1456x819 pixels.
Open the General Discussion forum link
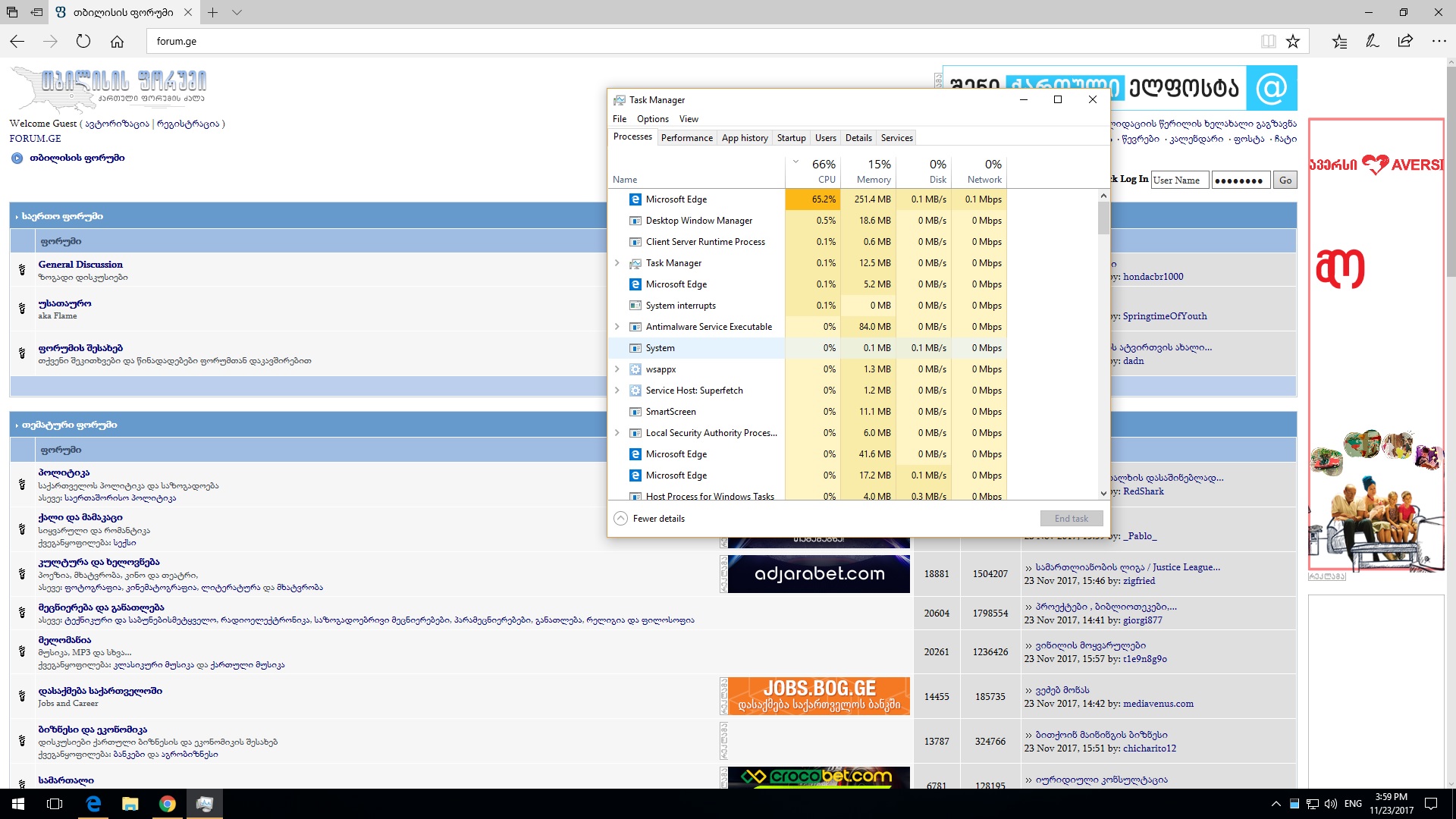[80, 265]
